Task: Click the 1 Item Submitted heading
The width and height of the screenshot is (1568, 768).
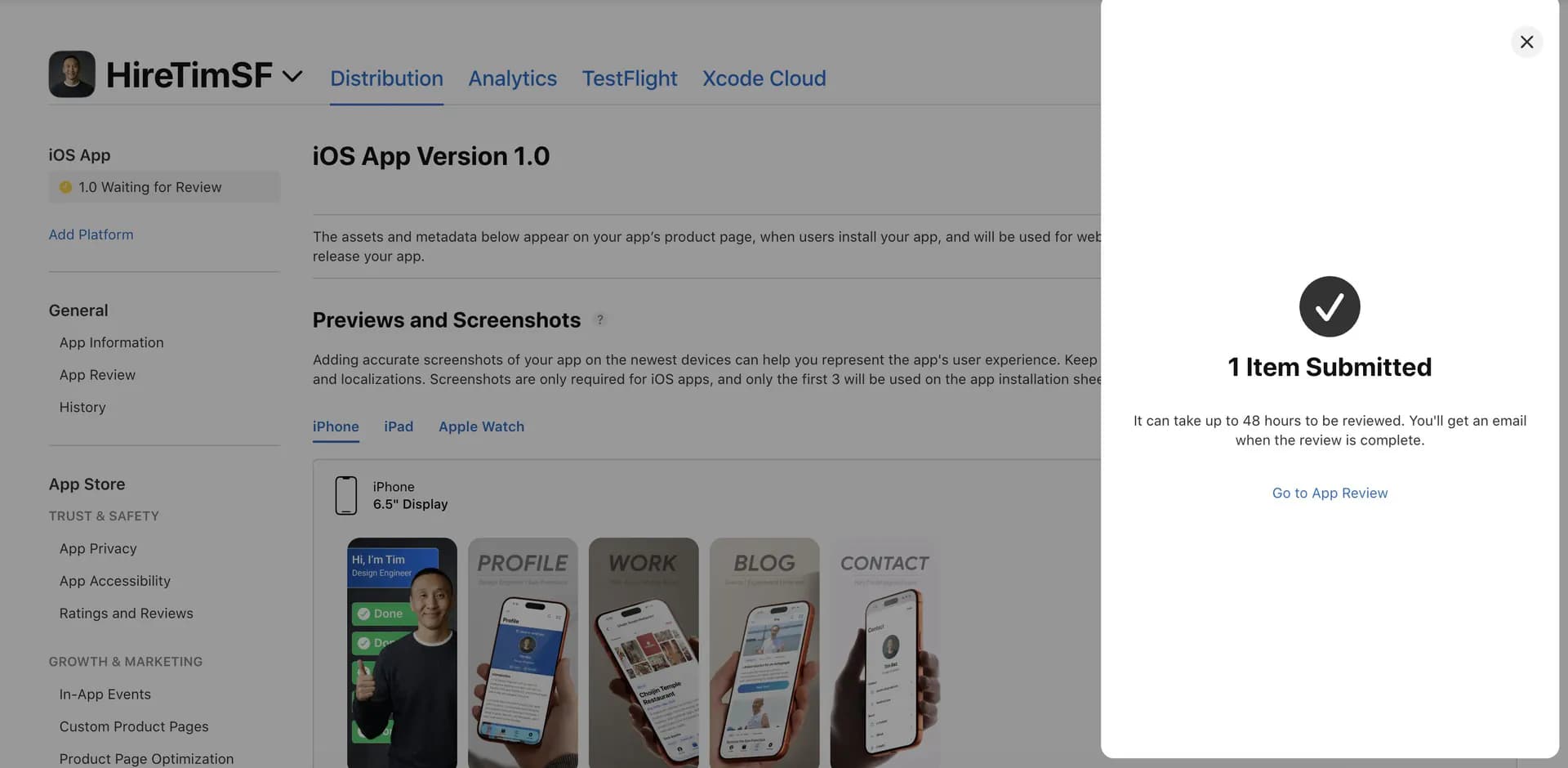Action: pos(1330,367)
